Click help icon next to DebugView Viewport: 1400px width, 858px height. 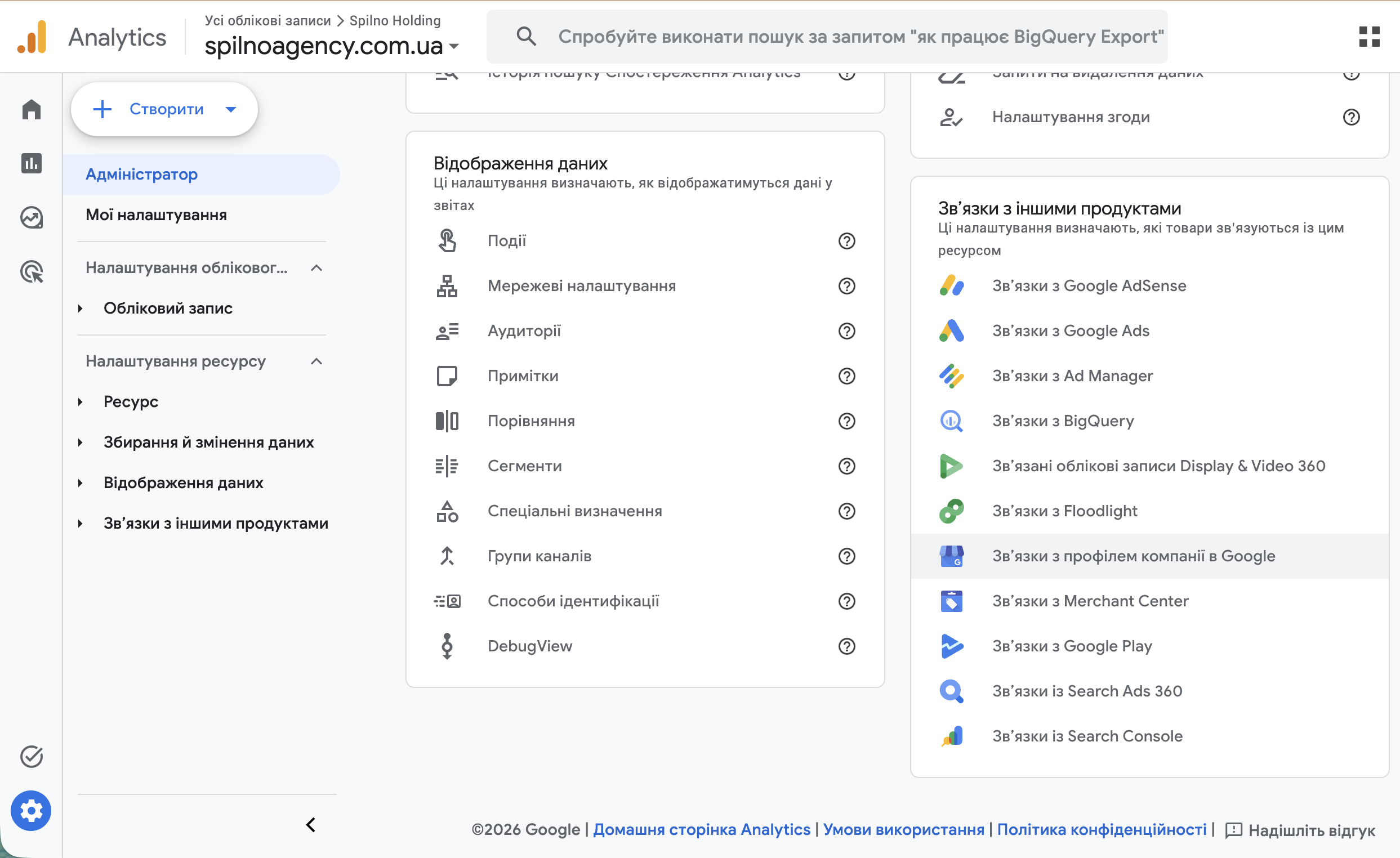pos(846,646)
